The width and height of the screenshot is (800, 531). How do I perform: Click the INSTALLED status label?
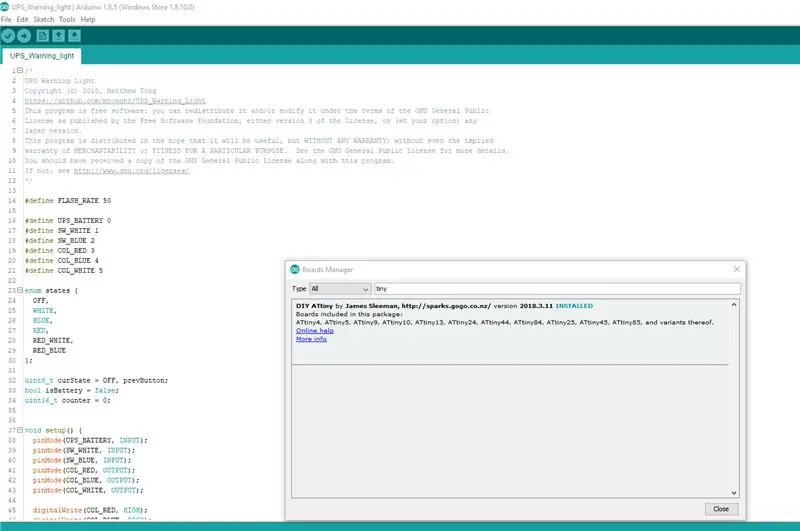(574, 306)
